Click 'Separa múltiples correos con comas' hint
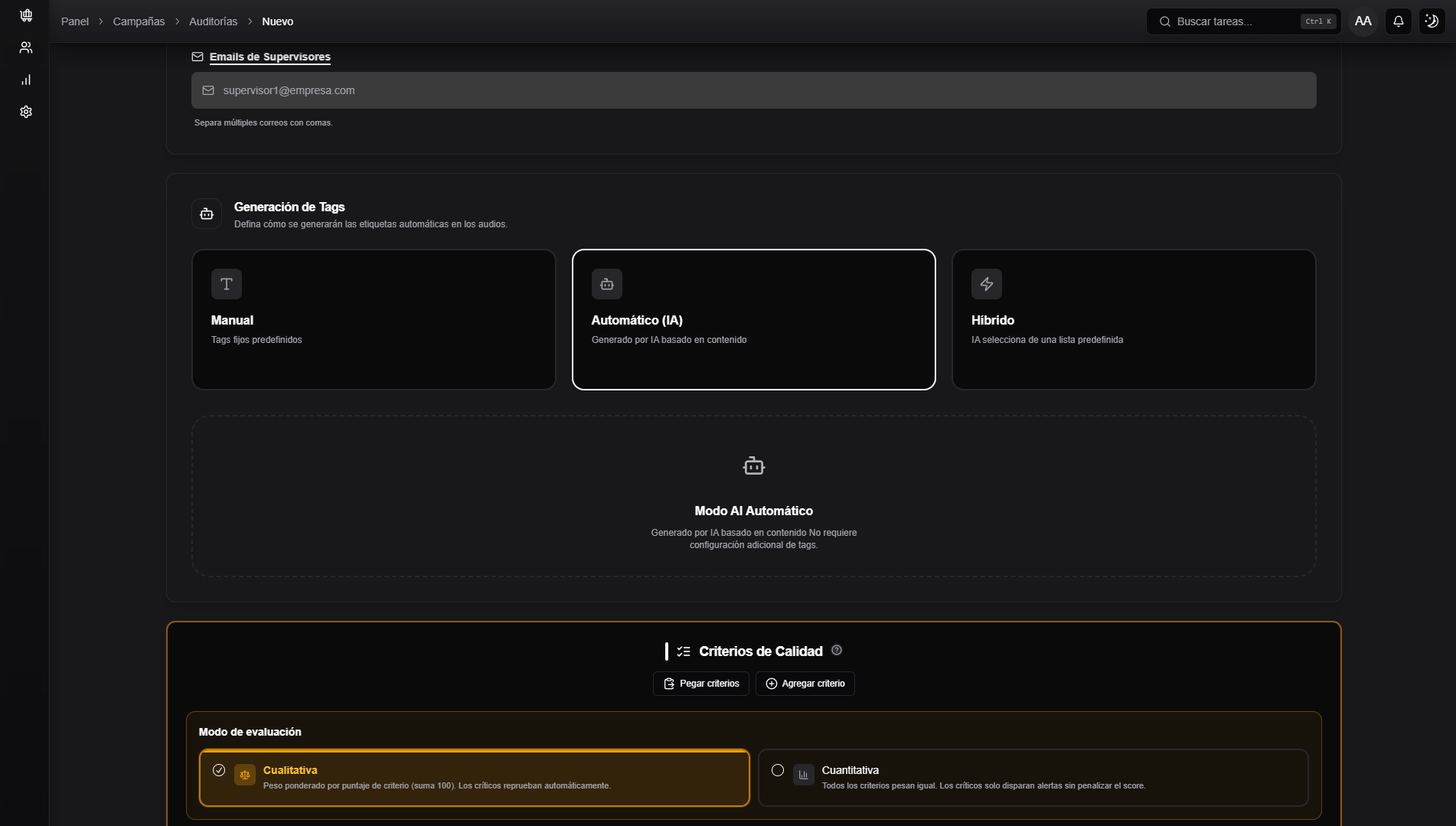Screen dimensions: 1456x826 tap(263, 122)
